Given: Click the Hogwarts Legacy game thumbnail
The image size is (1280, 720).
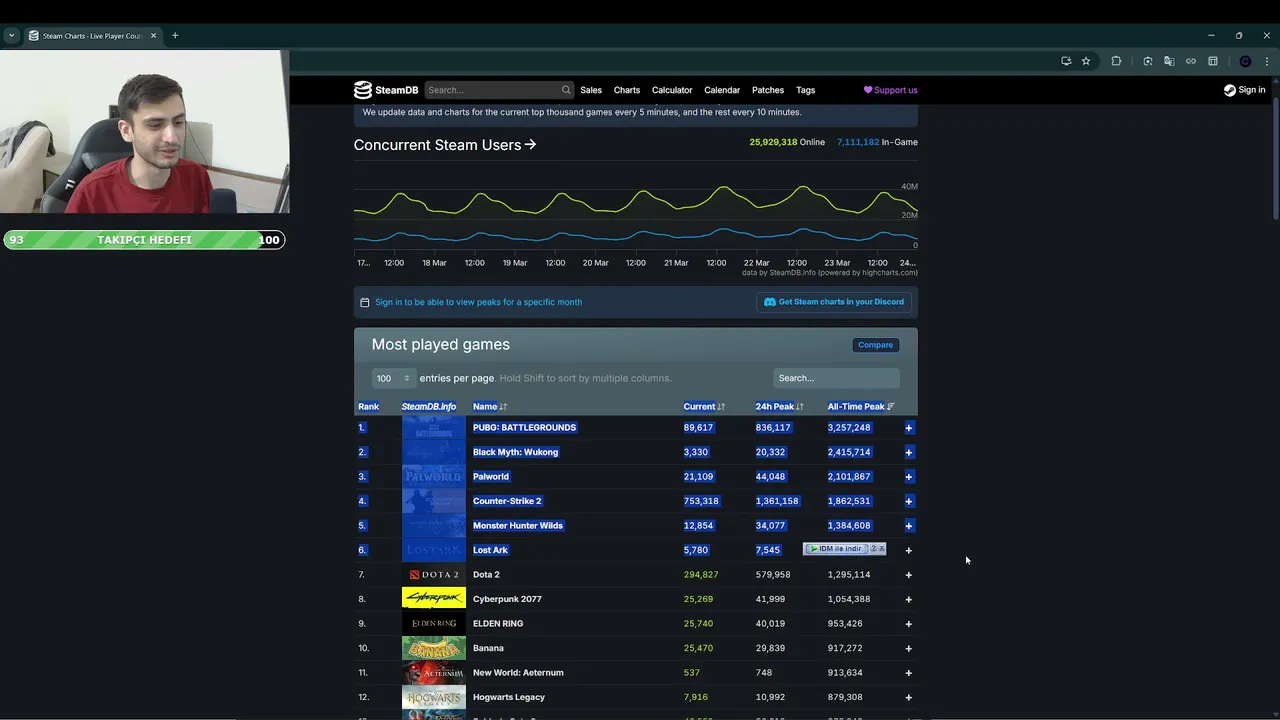Looking at the screenshot, I should 434,697.
